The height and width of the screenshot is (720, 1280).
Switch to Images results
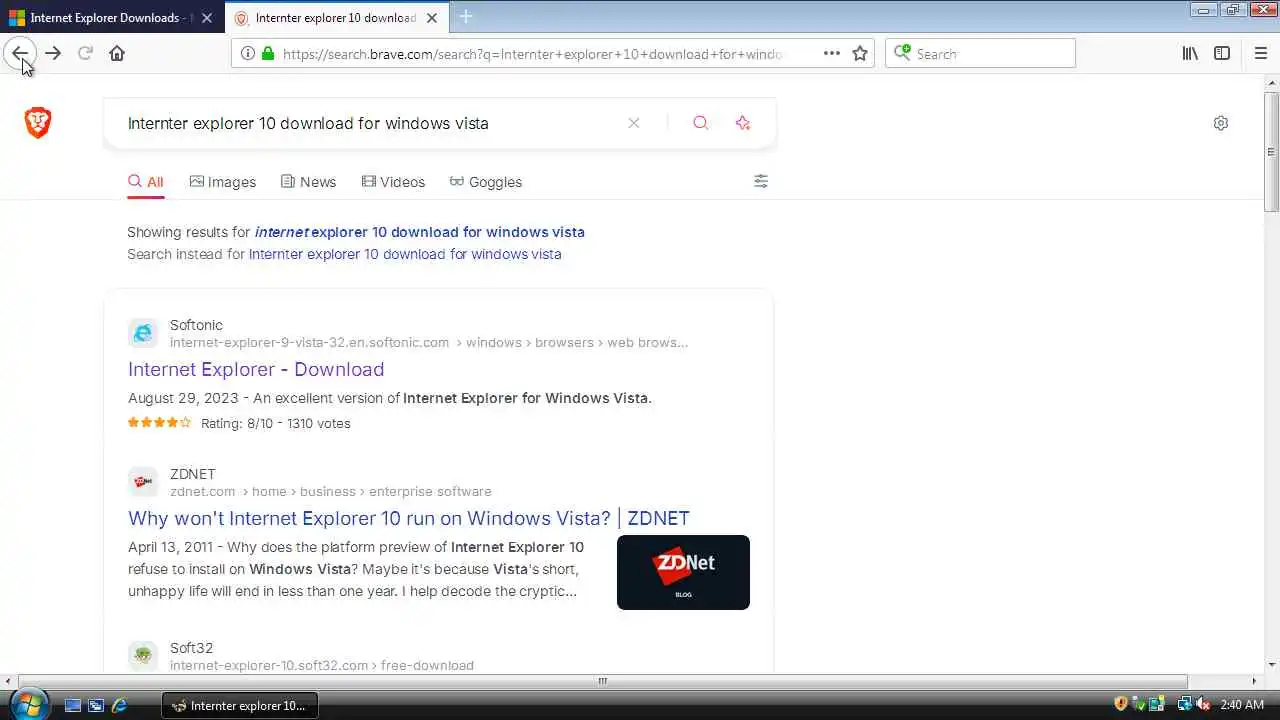[x=223, y=182]
